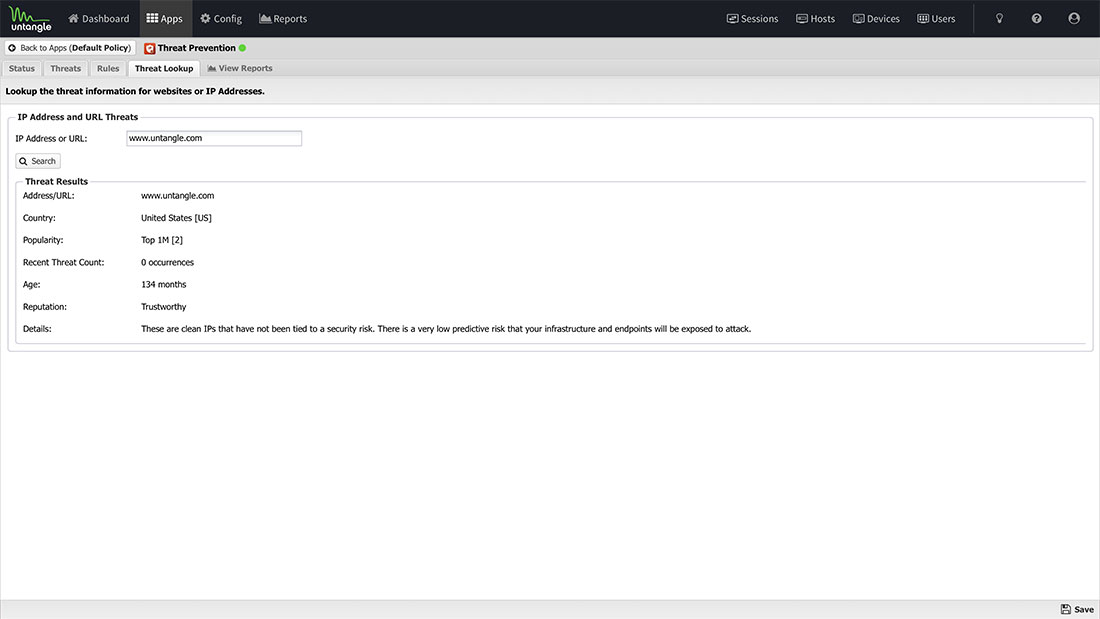View Devices list
The height and width of the screenshot is (619, 1100).
(876, 19)
